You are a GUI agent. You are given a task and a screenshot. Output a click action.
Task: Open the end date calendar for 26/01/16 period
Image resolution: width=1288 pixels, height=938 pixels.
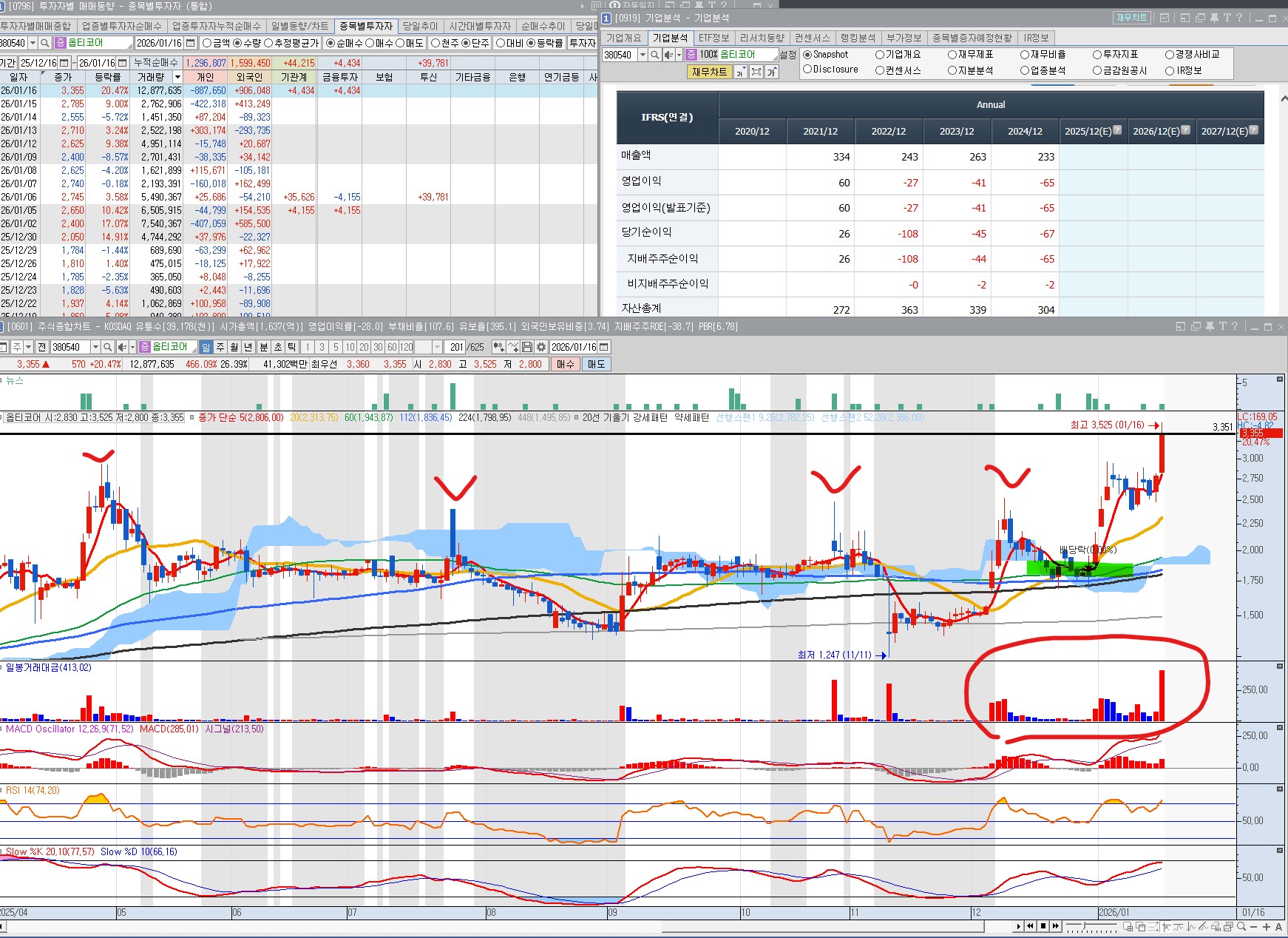tap(123, 63)
